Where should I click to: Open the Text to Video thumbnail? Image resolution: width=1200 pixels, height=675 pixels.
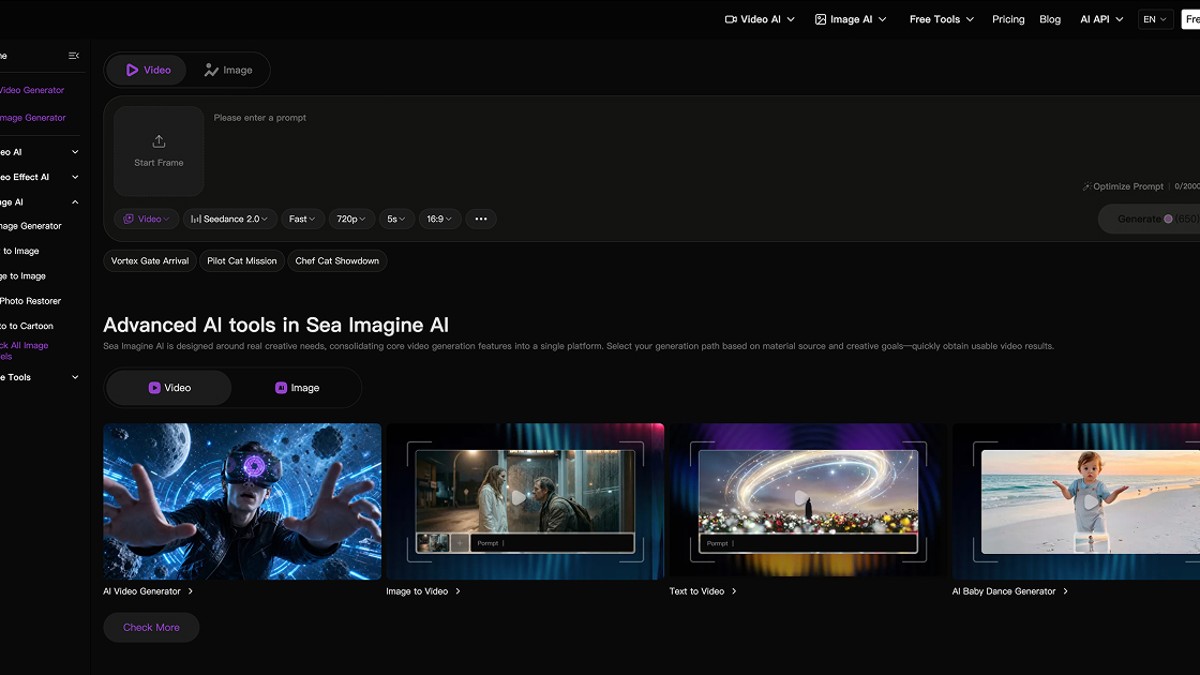tap(808, 501)
